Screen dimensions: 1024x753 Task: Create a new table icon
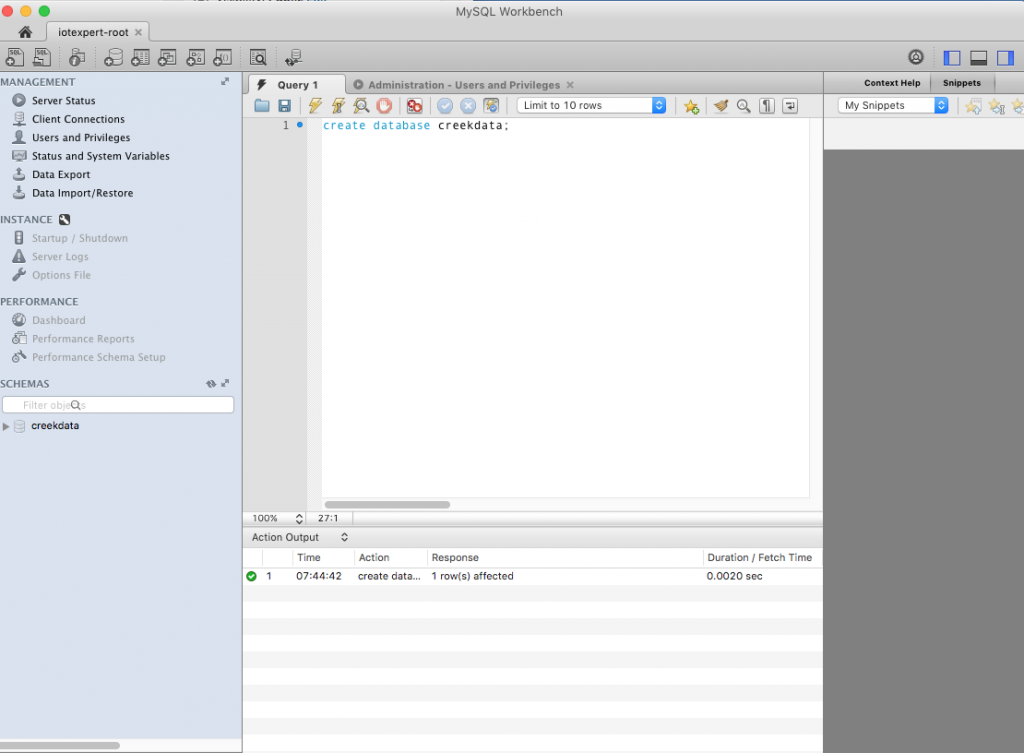tap(140, 57)
